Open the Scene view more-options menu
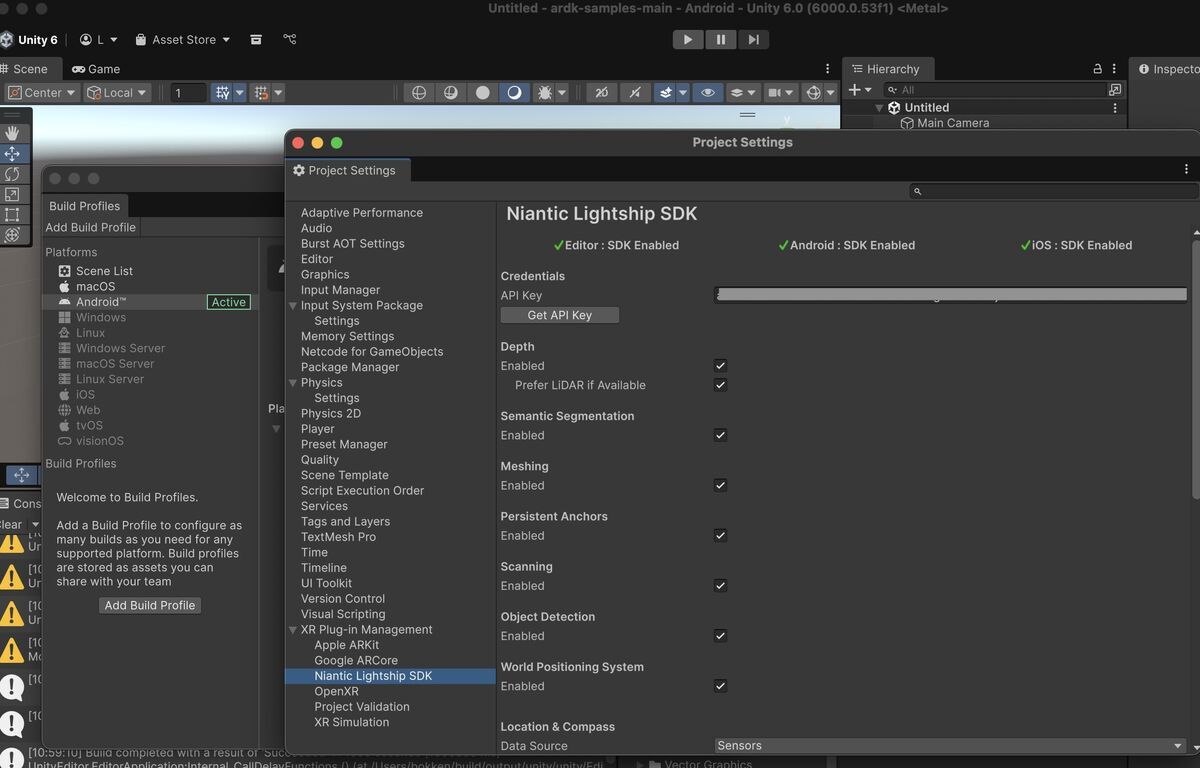The image size is (1200, 768). 827,69
